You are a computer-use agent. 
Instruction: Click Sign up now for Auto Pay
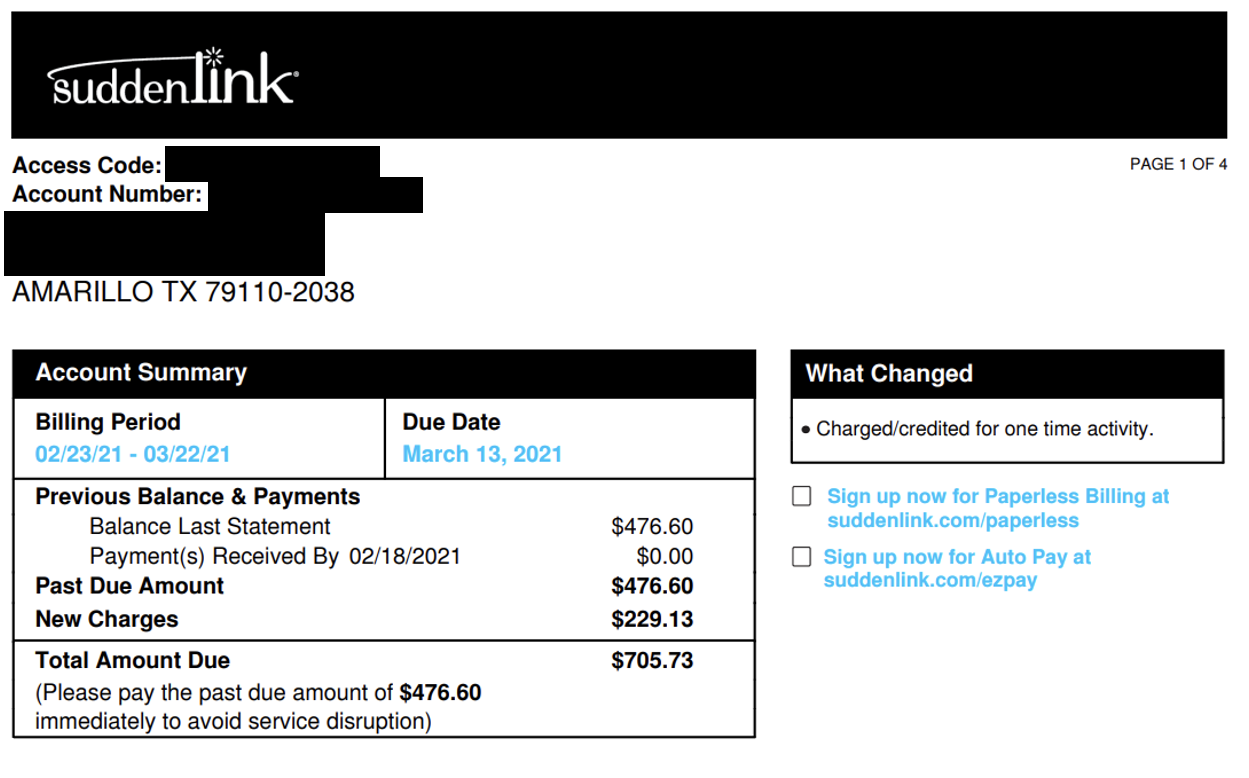coord(957,557)
